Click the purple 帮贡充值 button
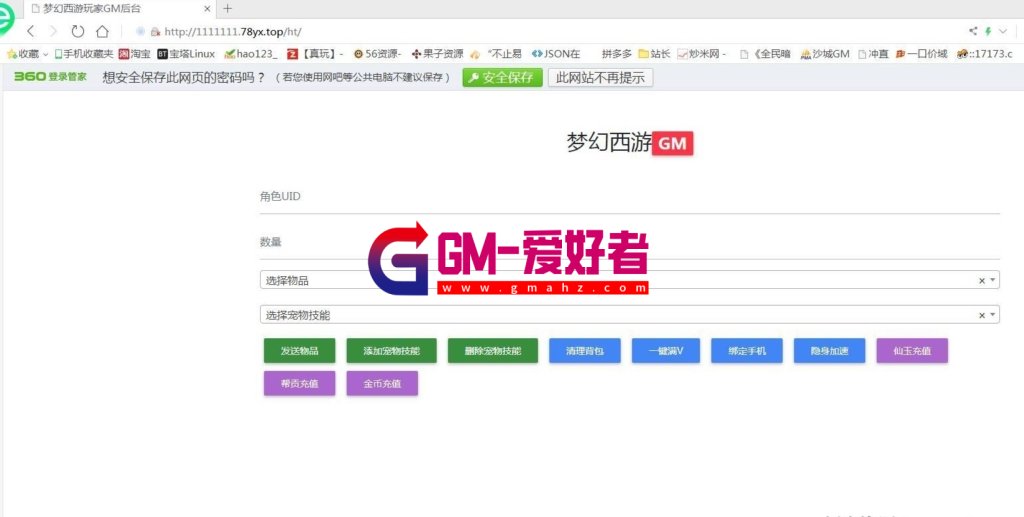 pos(300,383)
